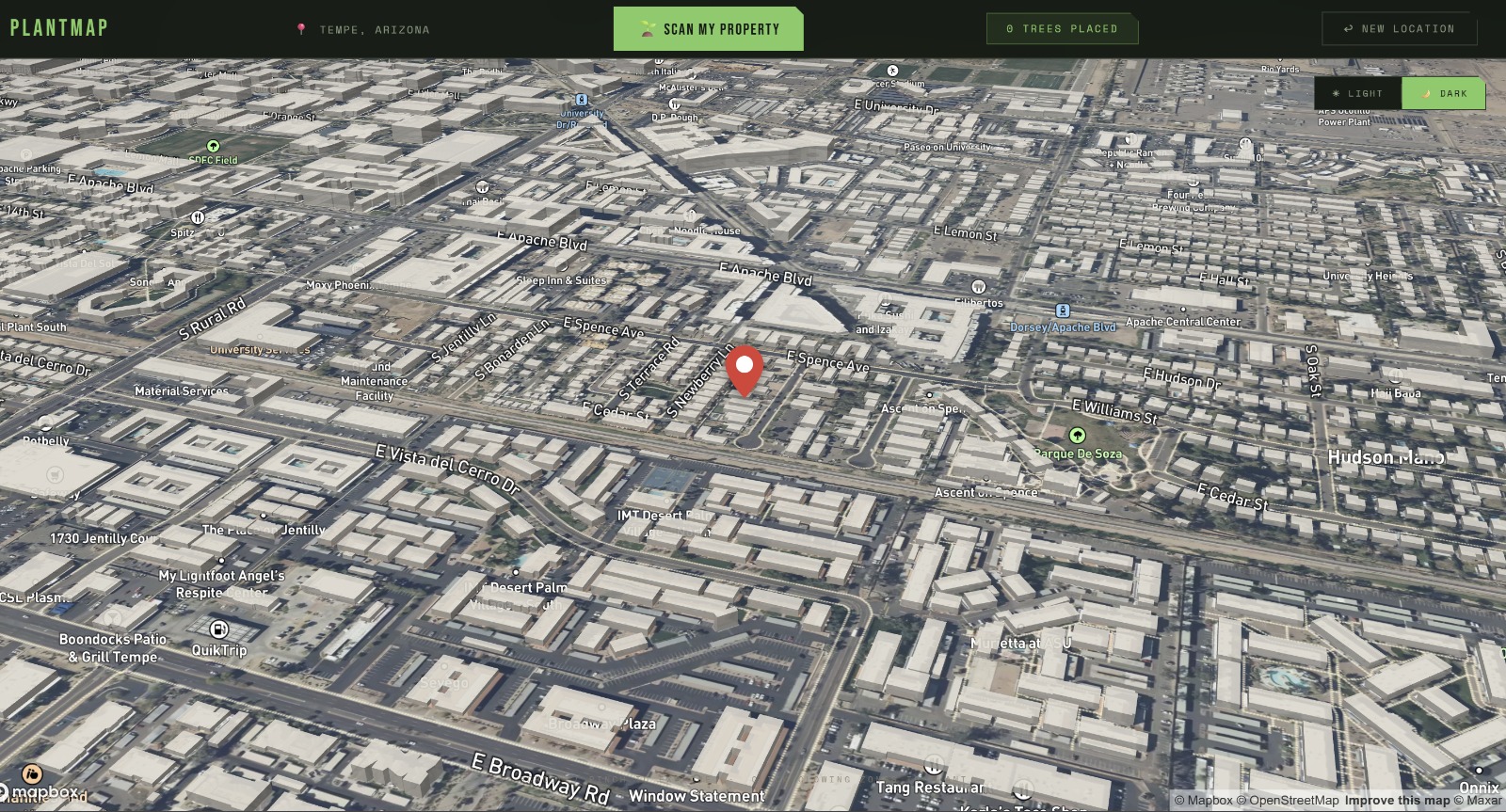
Task: Click the Power Plant label
Action: pos(1344,122)
